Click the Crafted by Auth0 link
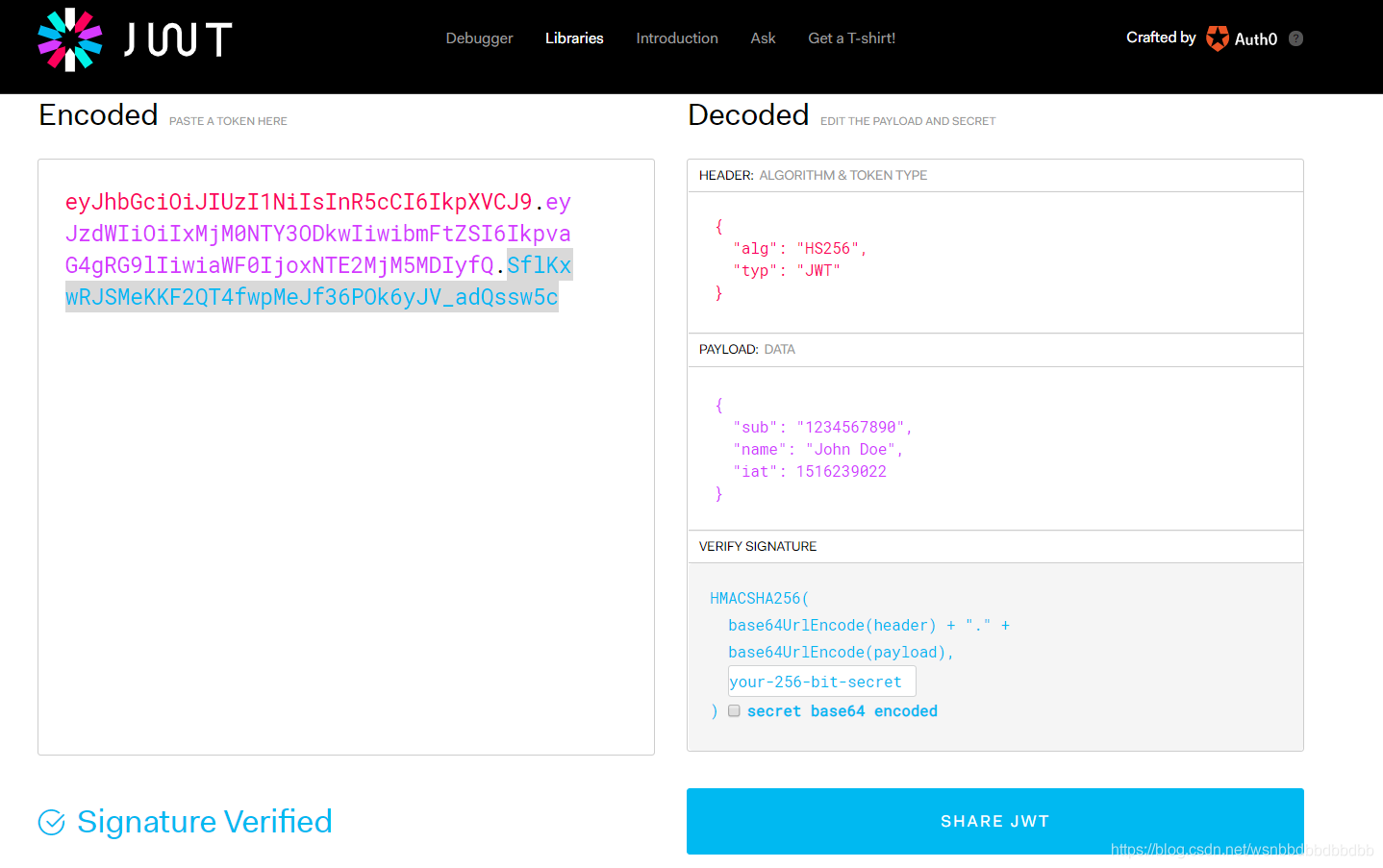Viewport: 1383px width, 868px height. (x=1201, y=38)
